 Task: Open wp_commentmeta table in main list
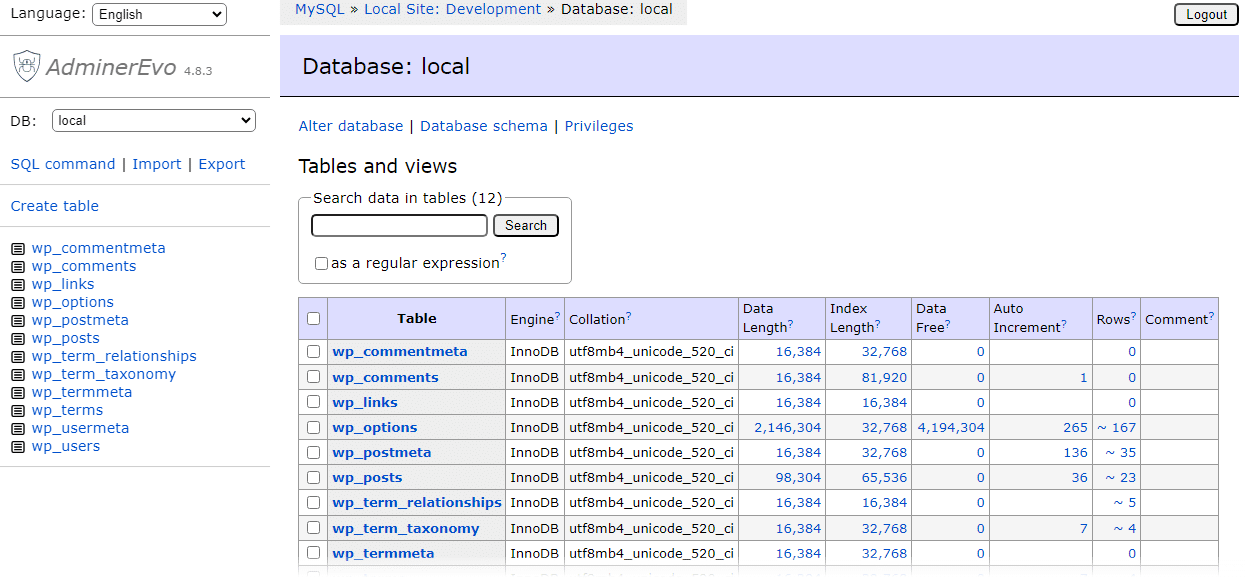[400, 352]
